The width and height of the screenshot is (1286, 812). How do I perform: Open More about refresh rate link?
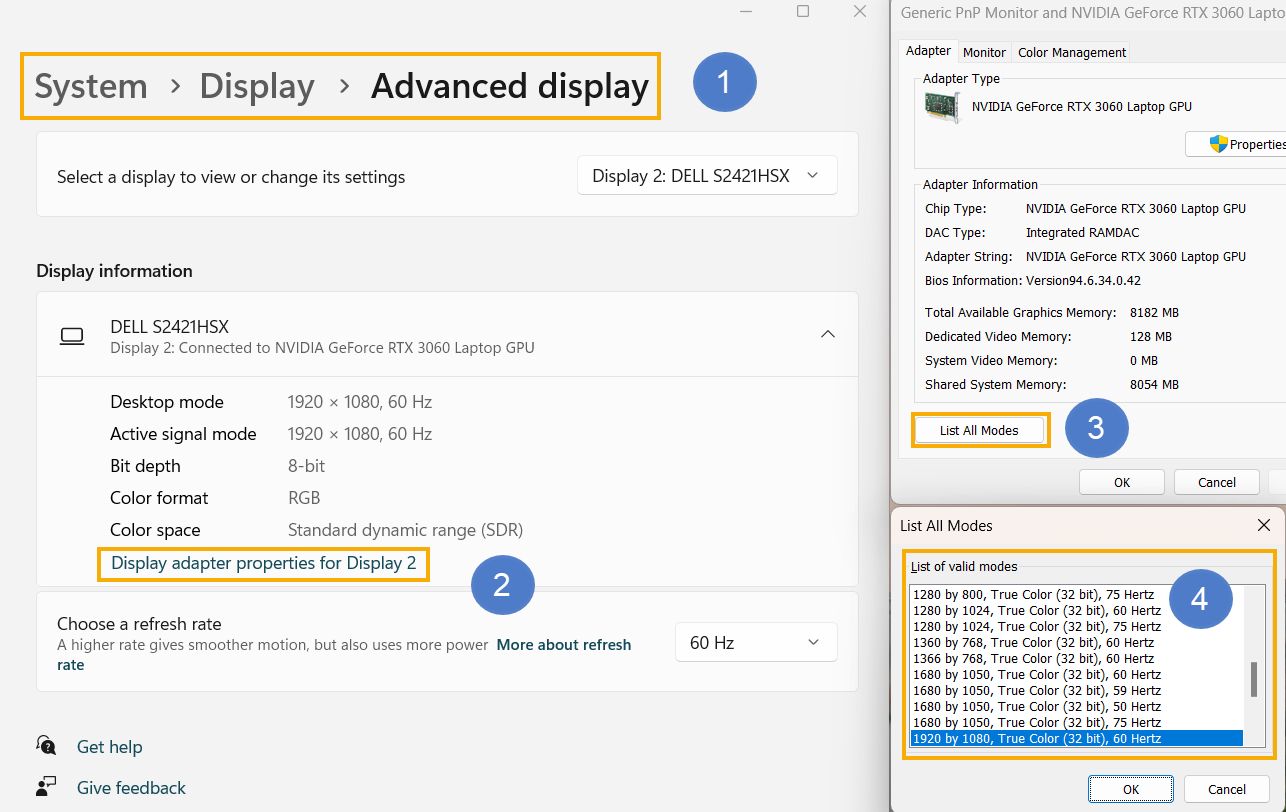coord(344,655)
